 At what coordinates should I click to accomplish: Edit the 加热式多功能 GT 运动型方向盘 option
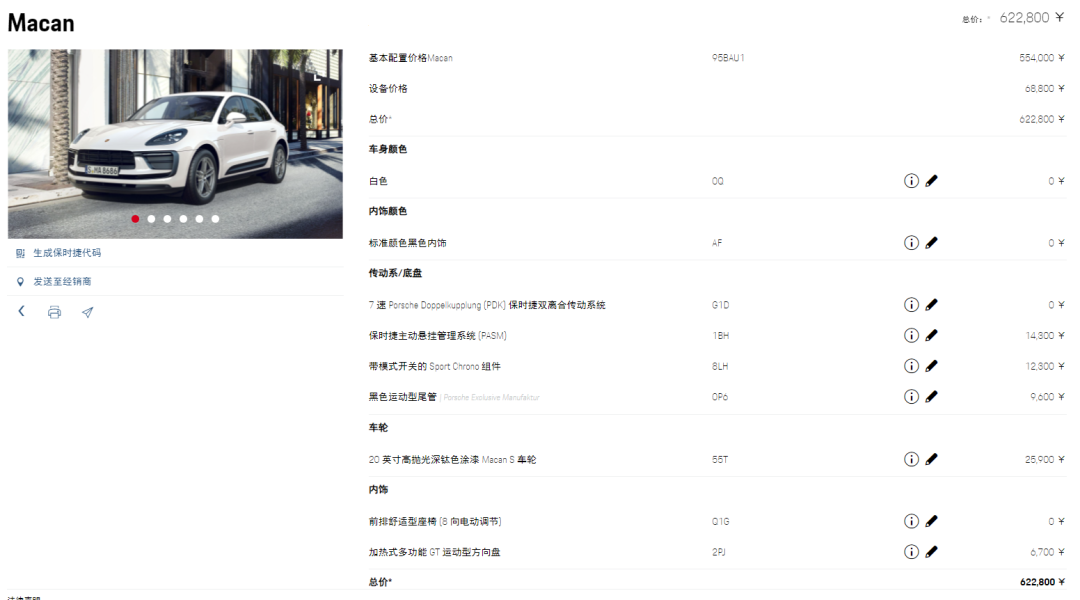tap(931, 552)
